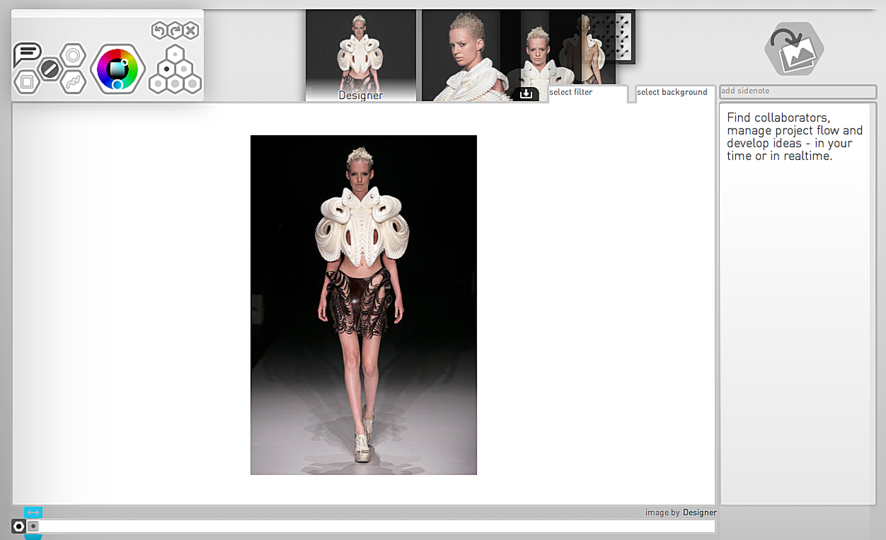Click the blue hue handle on color ring
The height and width of the screenshot is (540, 886).
tap(117, 85)
